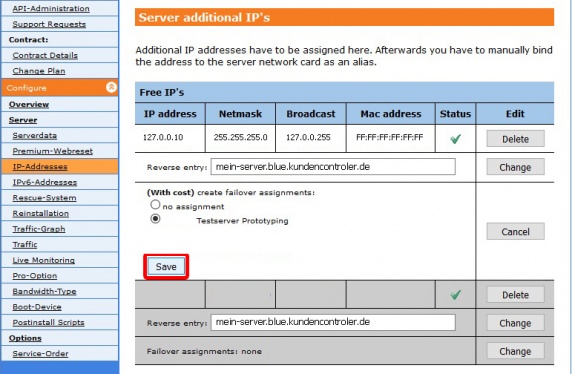Screen dimensions: 572x374
Task: Open Support Requests link
Action: (x=49, y=24)
